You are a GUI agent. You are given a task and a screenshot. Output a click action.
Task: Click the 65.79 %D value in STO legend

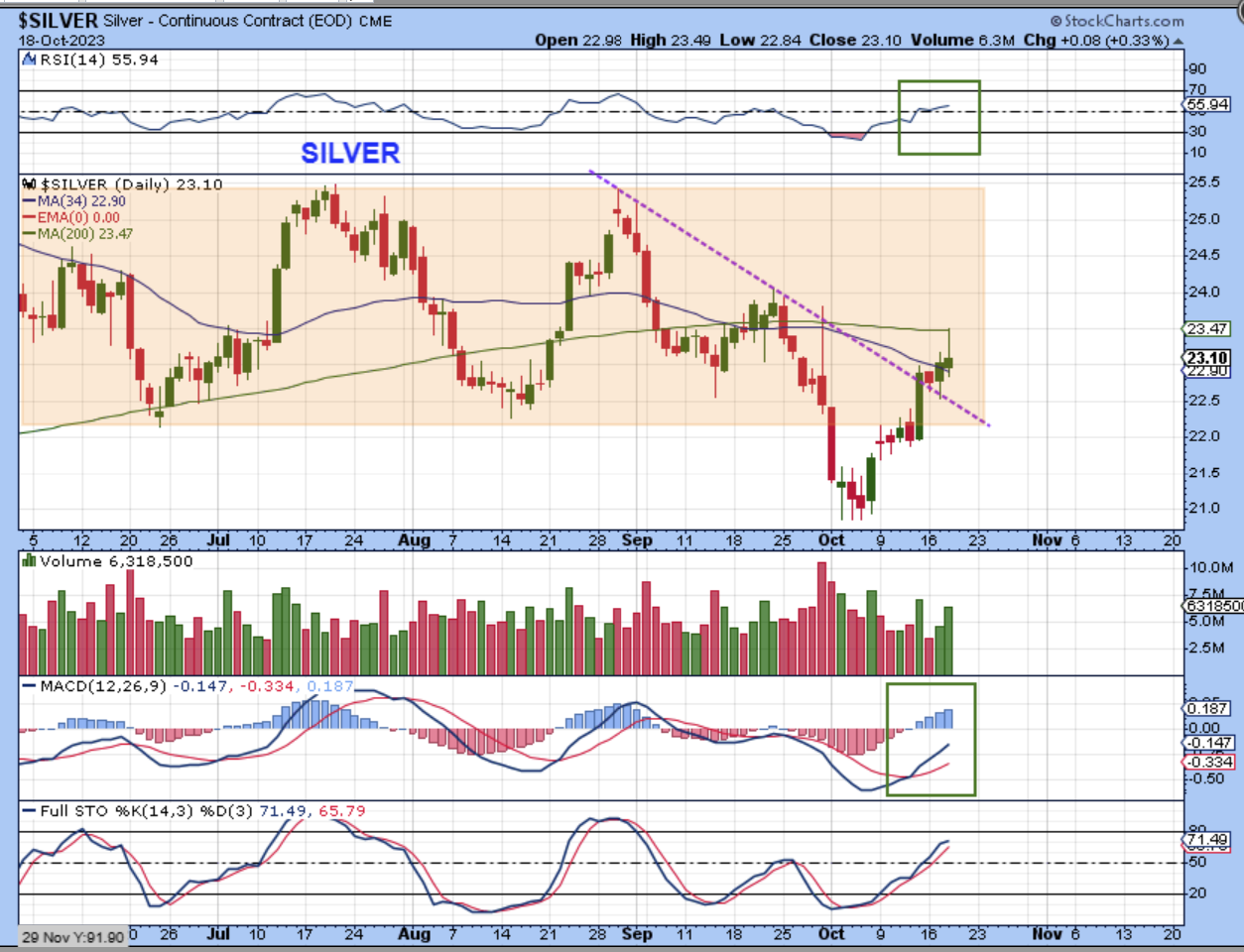341,811
